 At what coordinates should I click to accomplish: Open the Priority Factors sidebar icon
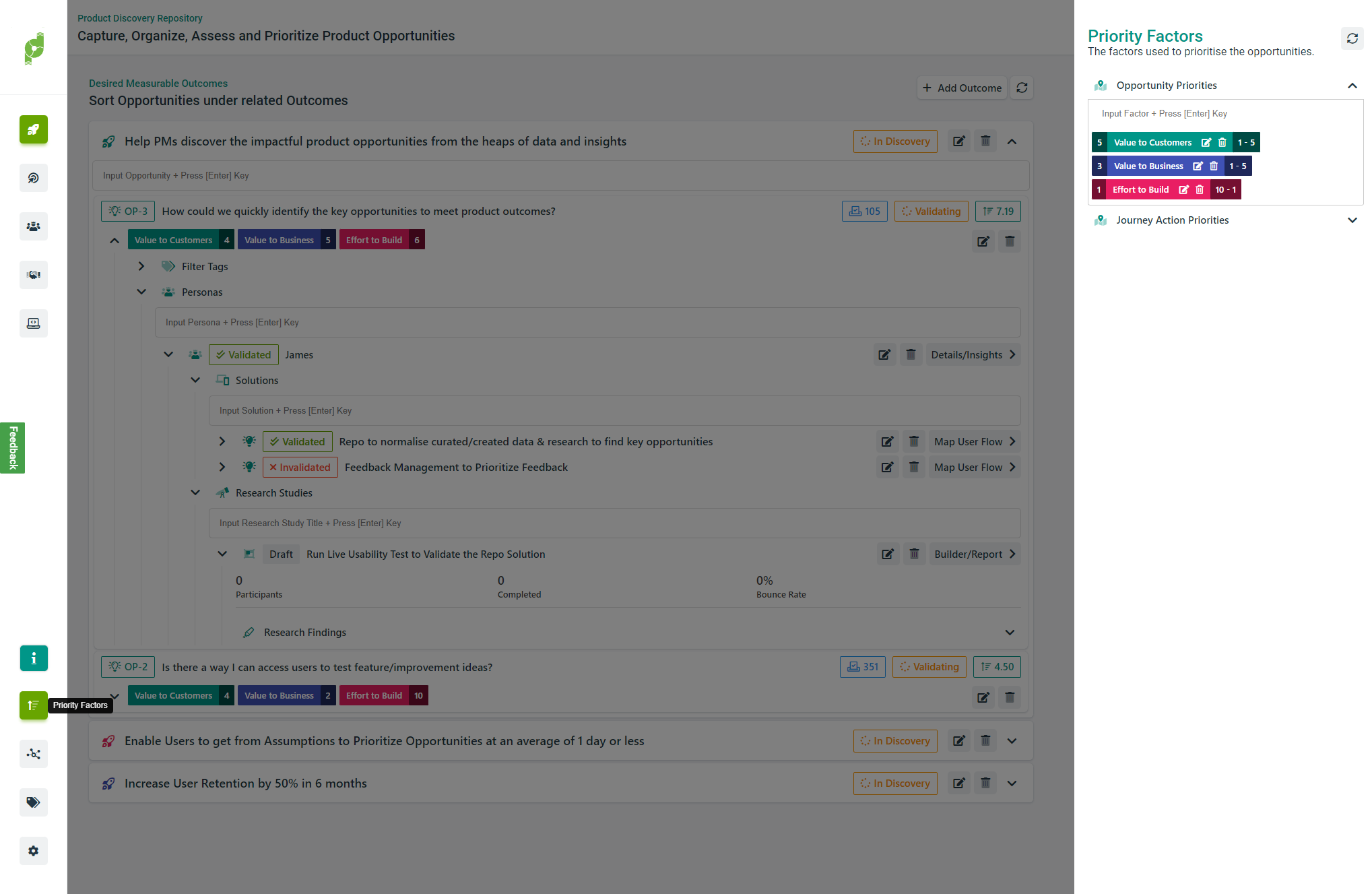pos(33,705)
